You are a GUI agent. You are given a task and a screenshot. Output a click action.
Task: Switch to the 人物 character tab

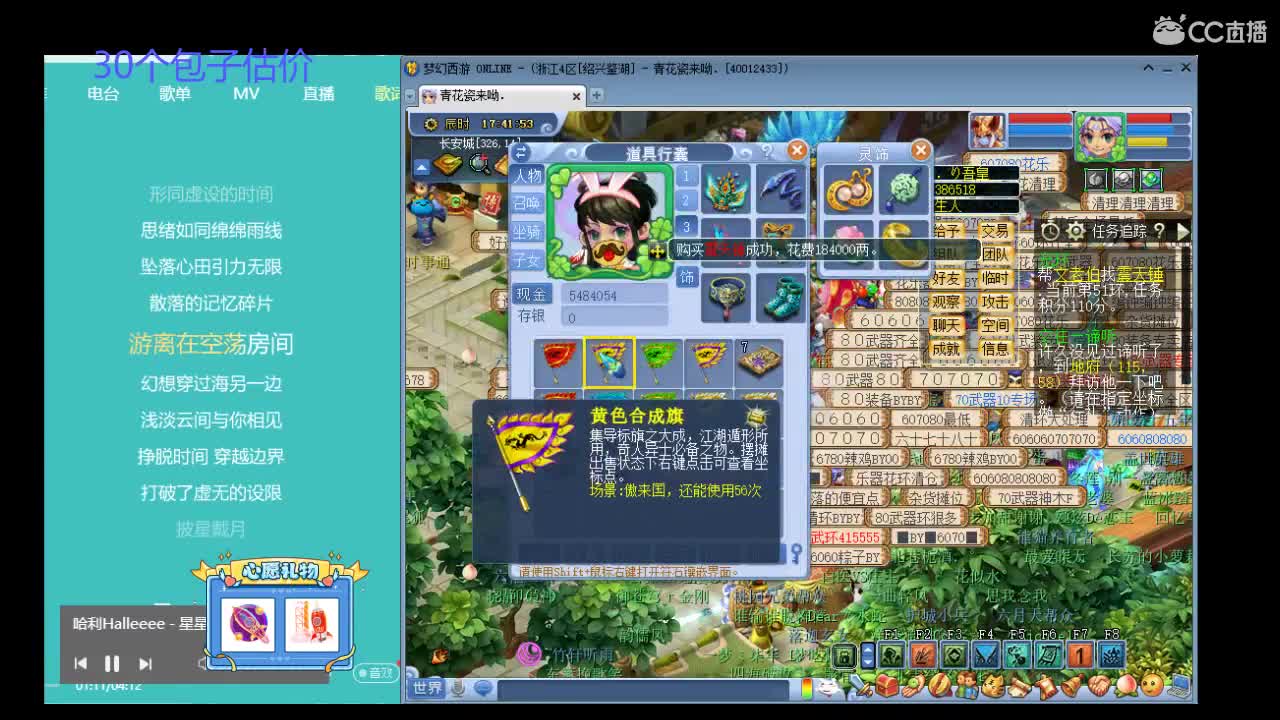point(527,176)
